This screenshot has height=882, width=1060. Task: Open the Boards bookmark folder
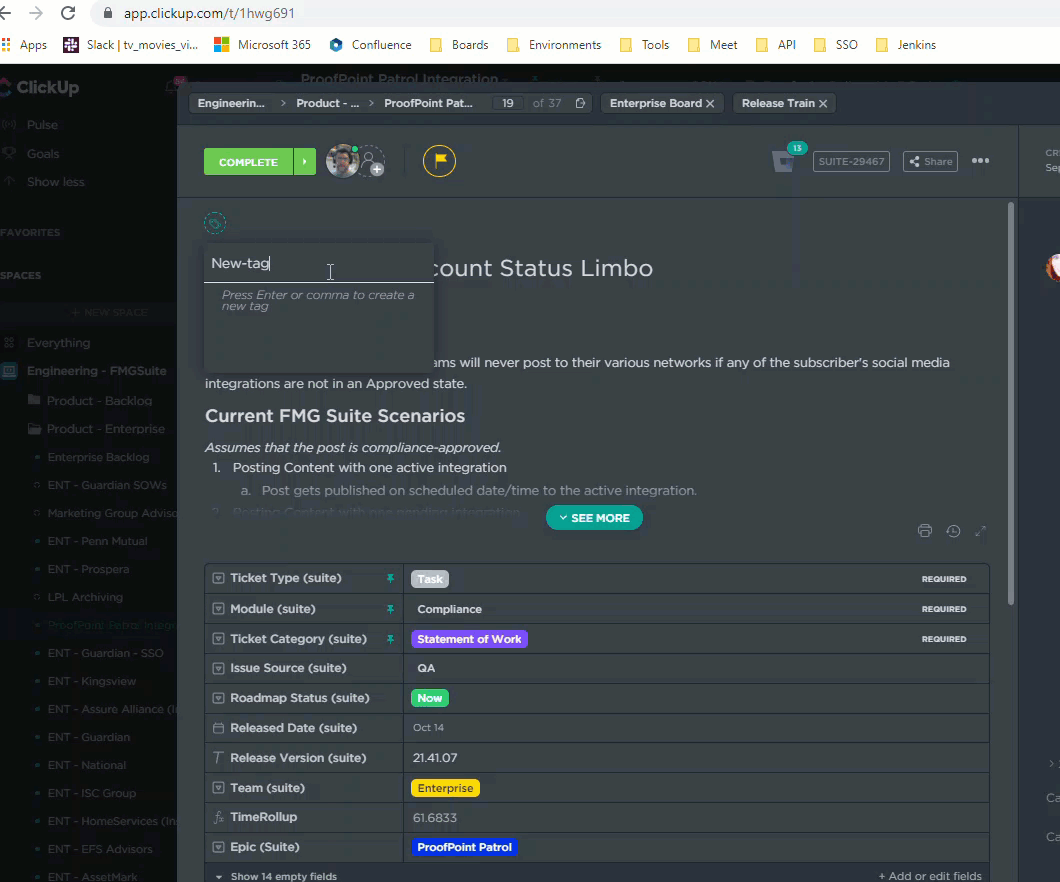coord(460,45)
